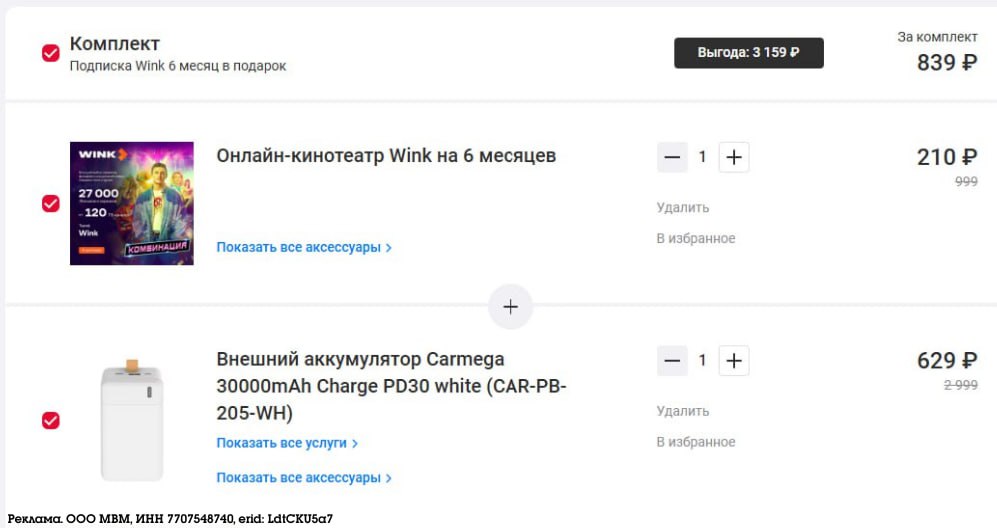
Task: Click Удалить for the Carmega power bank
Action: [682, 411]
